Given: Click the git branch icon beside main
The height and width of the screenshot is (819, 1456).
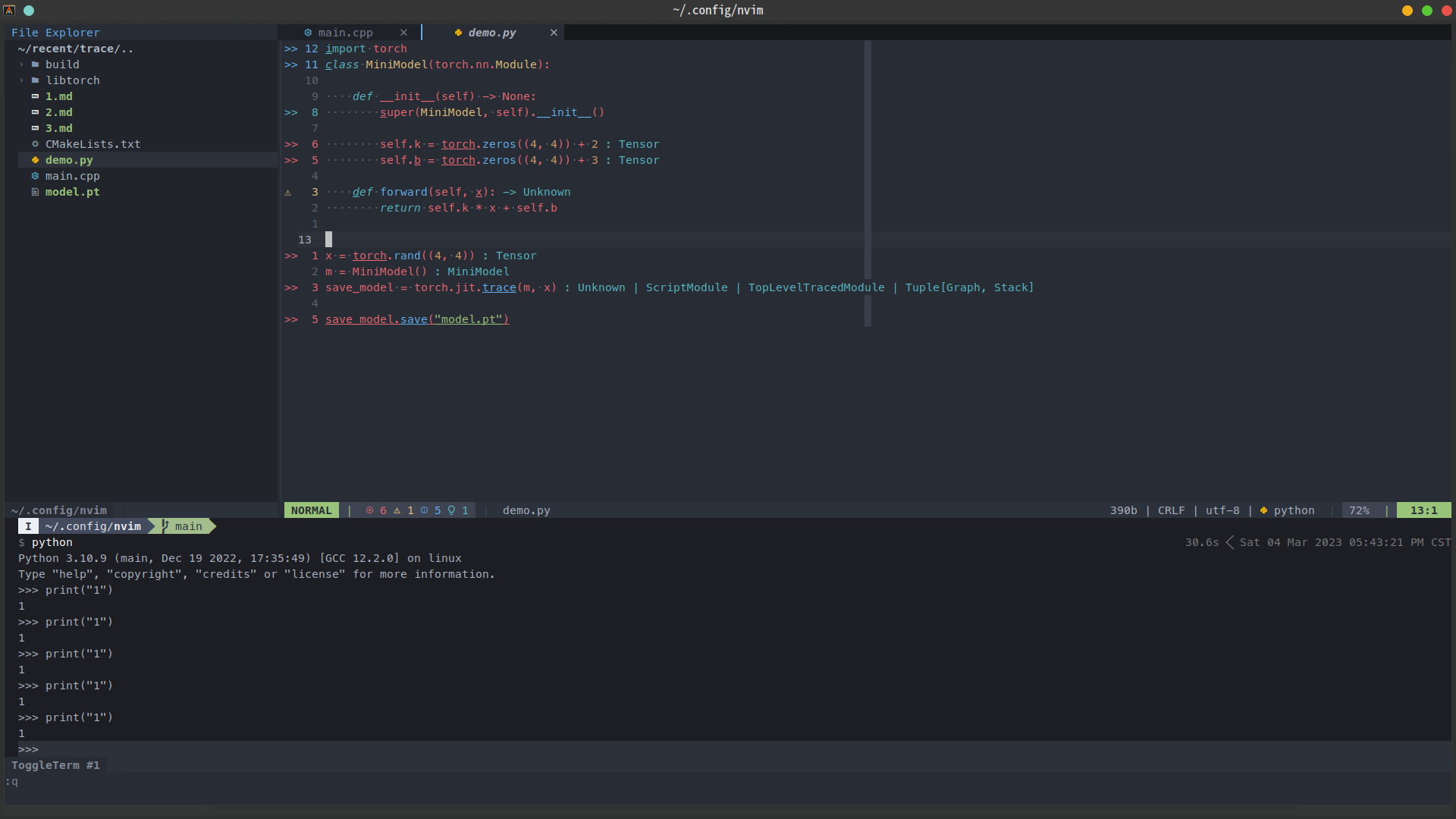Looking at the screenshot, I should point(165,526).
